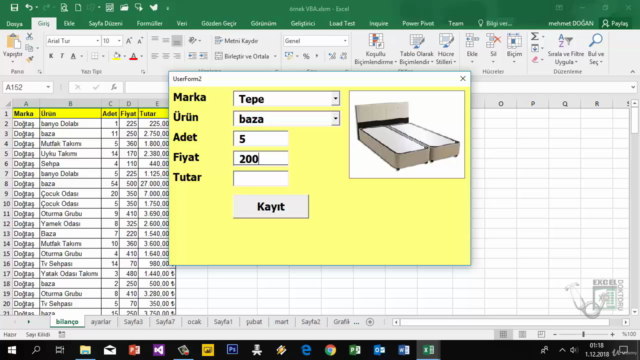Click the Cut scissors icon
640x360 pixels.
pos(29,37)
